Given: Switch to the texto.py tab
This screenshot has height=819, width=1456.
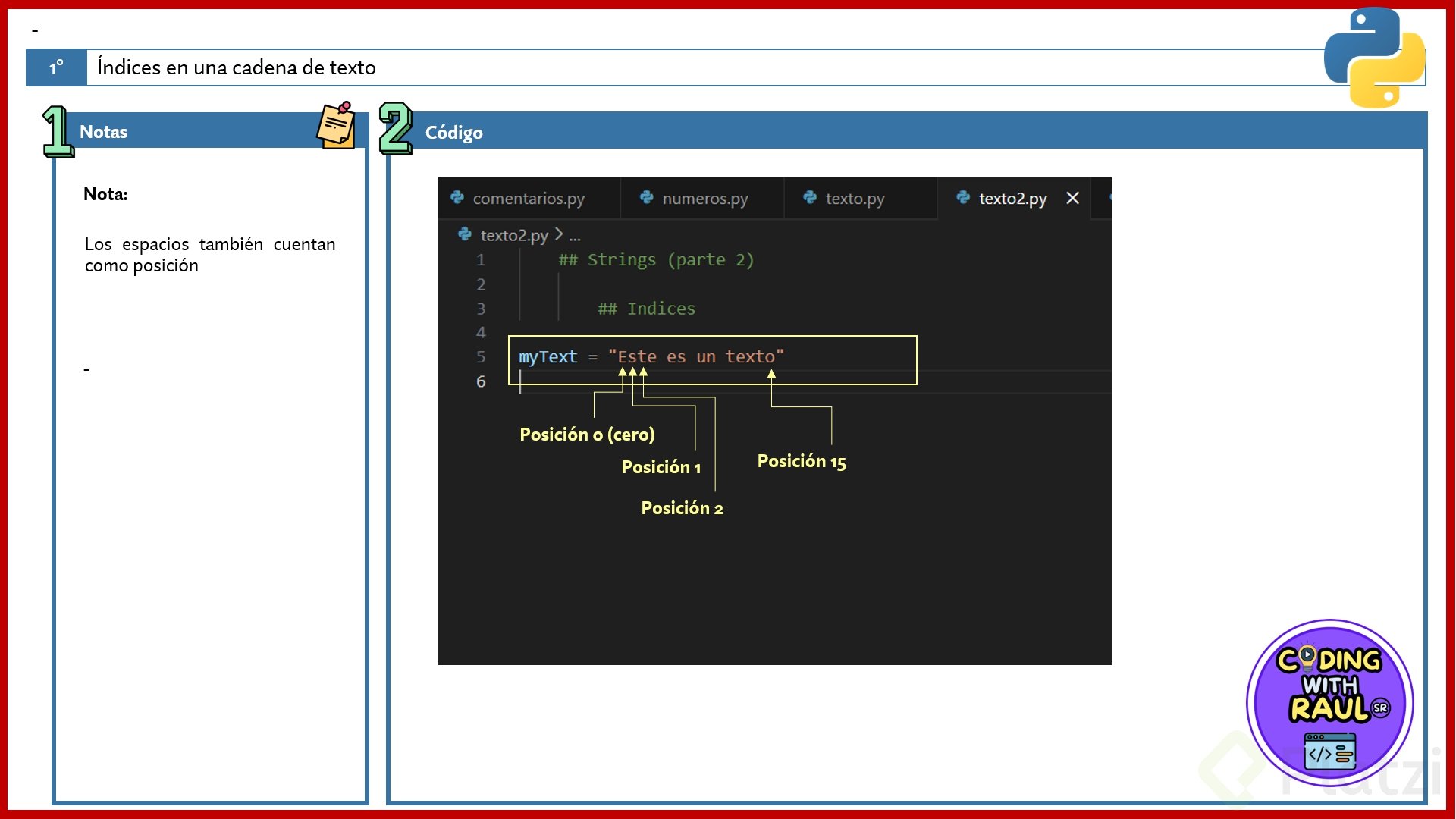Looking at the screenshot, I should 855,199.
